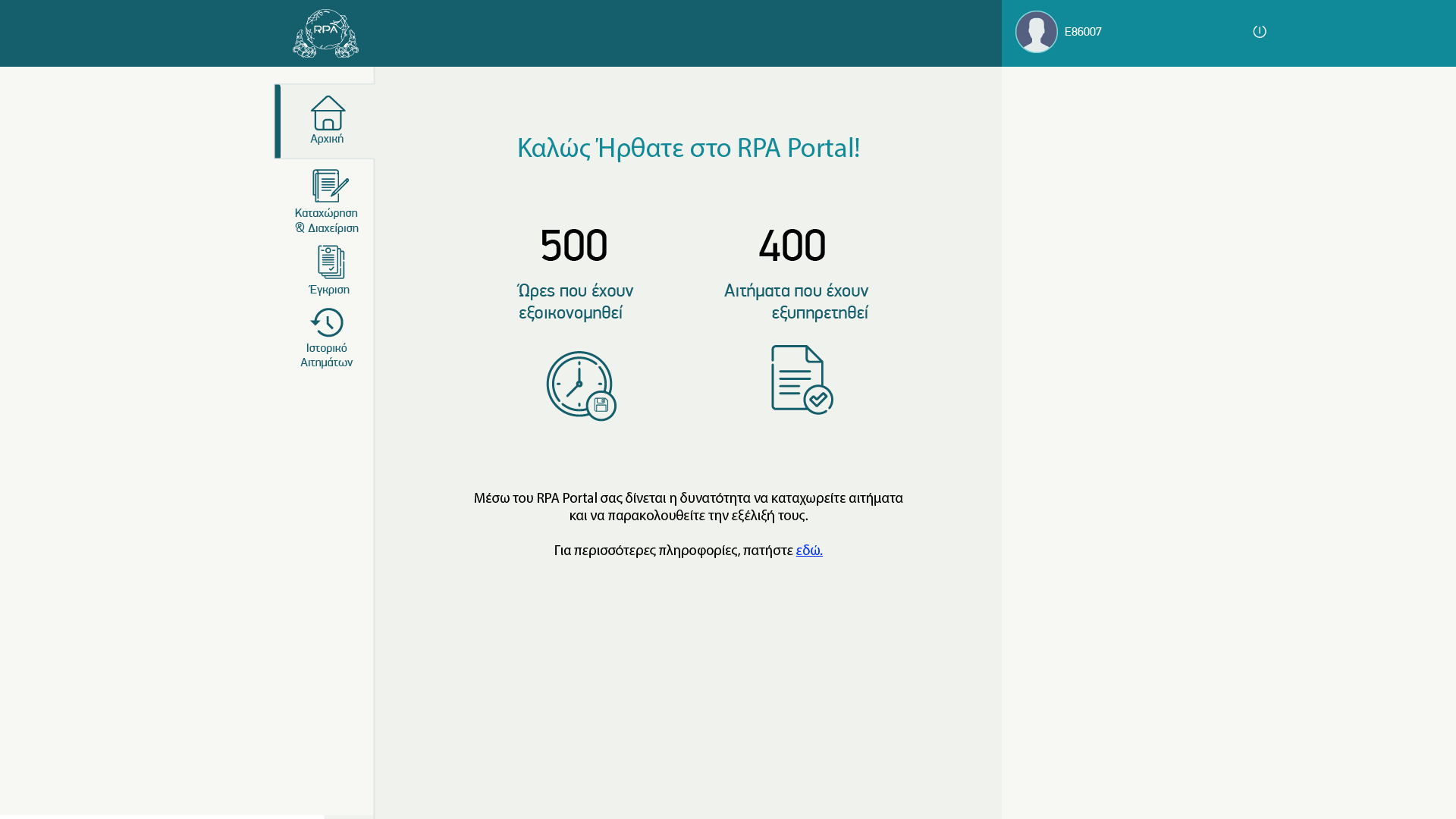Click the Καλώς Ήρθατε στο RPA Portal heading

coord(688,148)
